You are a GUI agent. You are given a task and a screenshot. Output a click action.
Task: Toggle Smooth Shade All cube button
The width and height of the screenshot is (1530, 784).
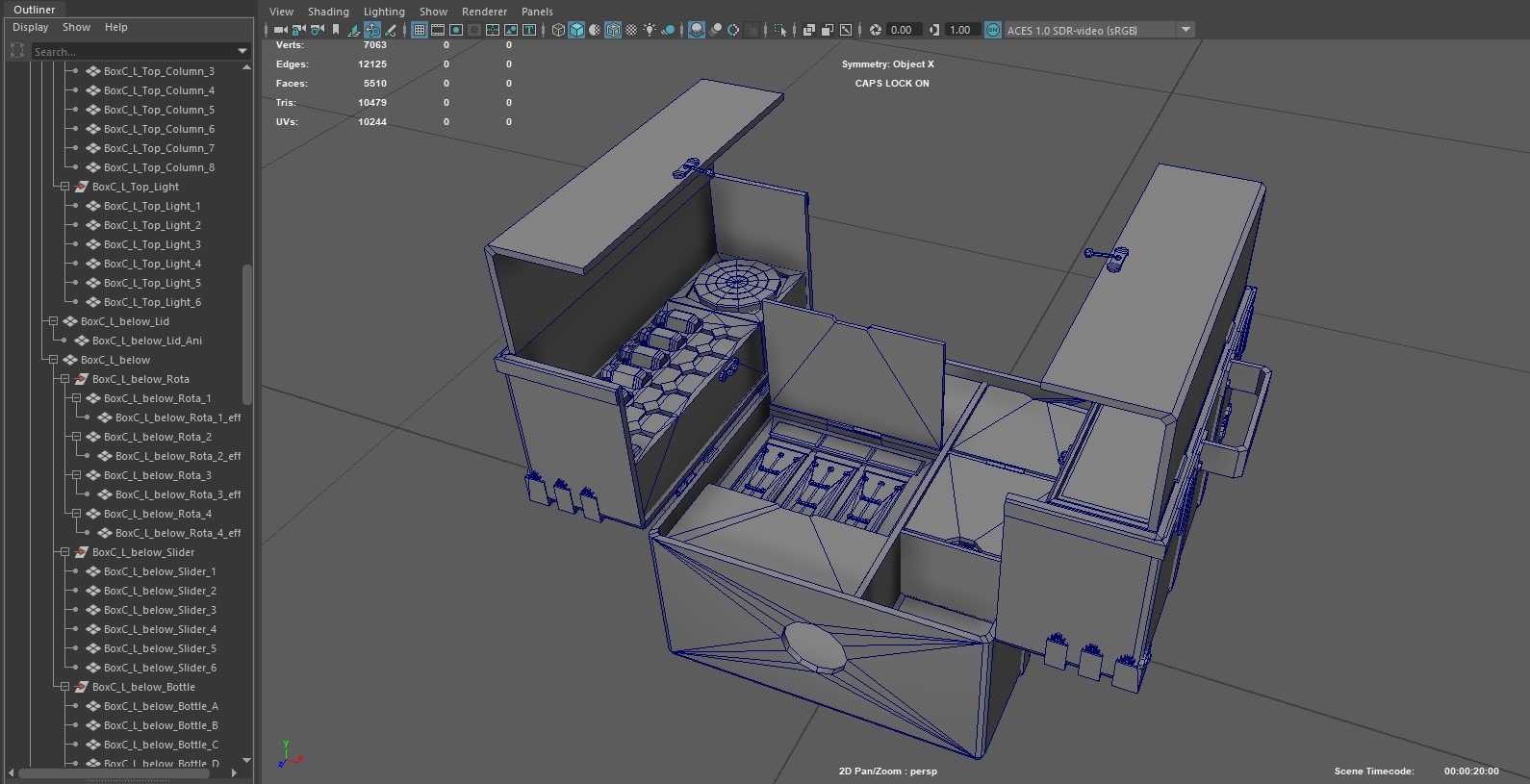tap(576, 30)
